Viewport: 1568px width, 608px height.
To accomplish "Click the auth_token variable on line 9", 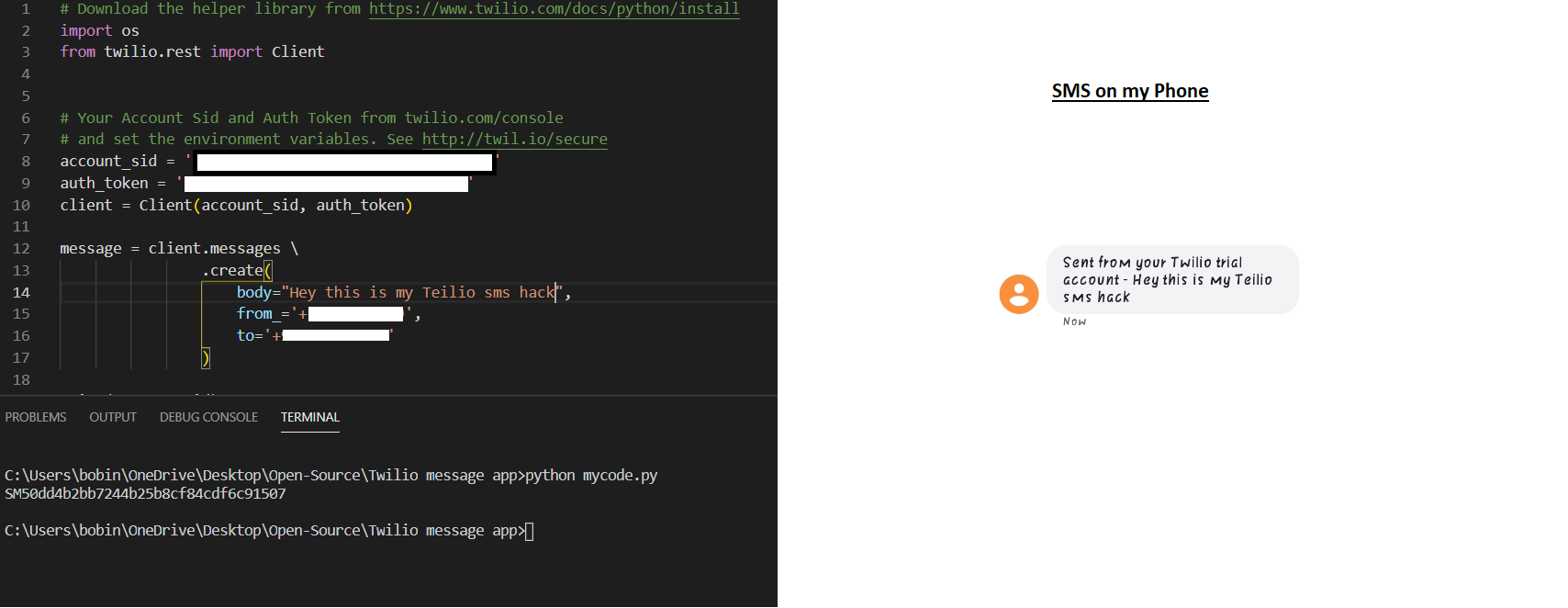I will [105, 184].
